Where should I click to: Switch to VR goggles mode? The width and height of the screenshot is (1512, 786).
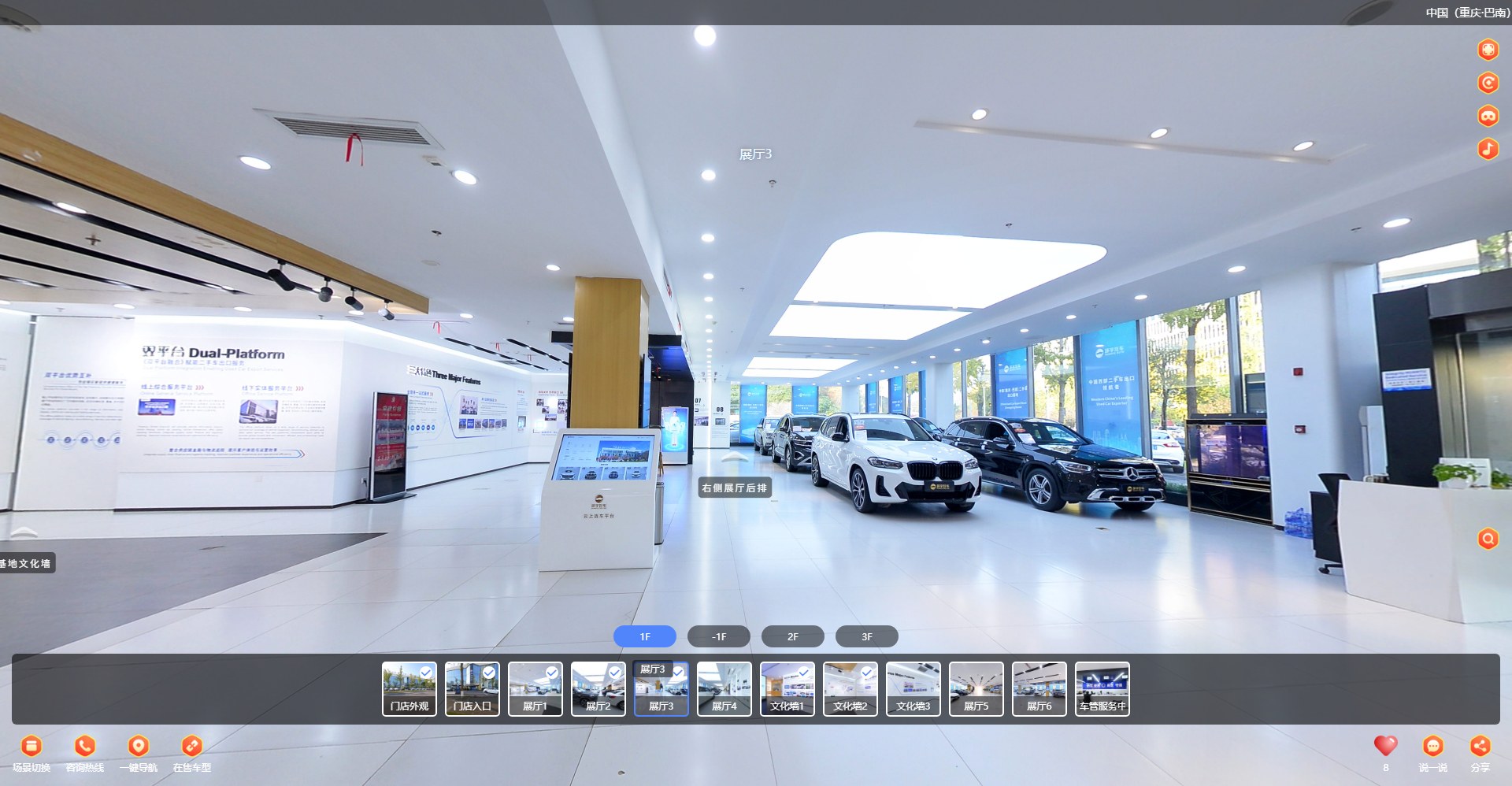point(1488,116)
